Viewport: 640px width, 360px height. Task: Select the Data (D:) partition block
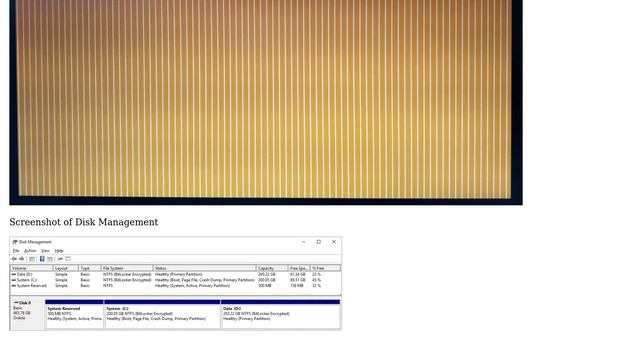tap(281, 313)
